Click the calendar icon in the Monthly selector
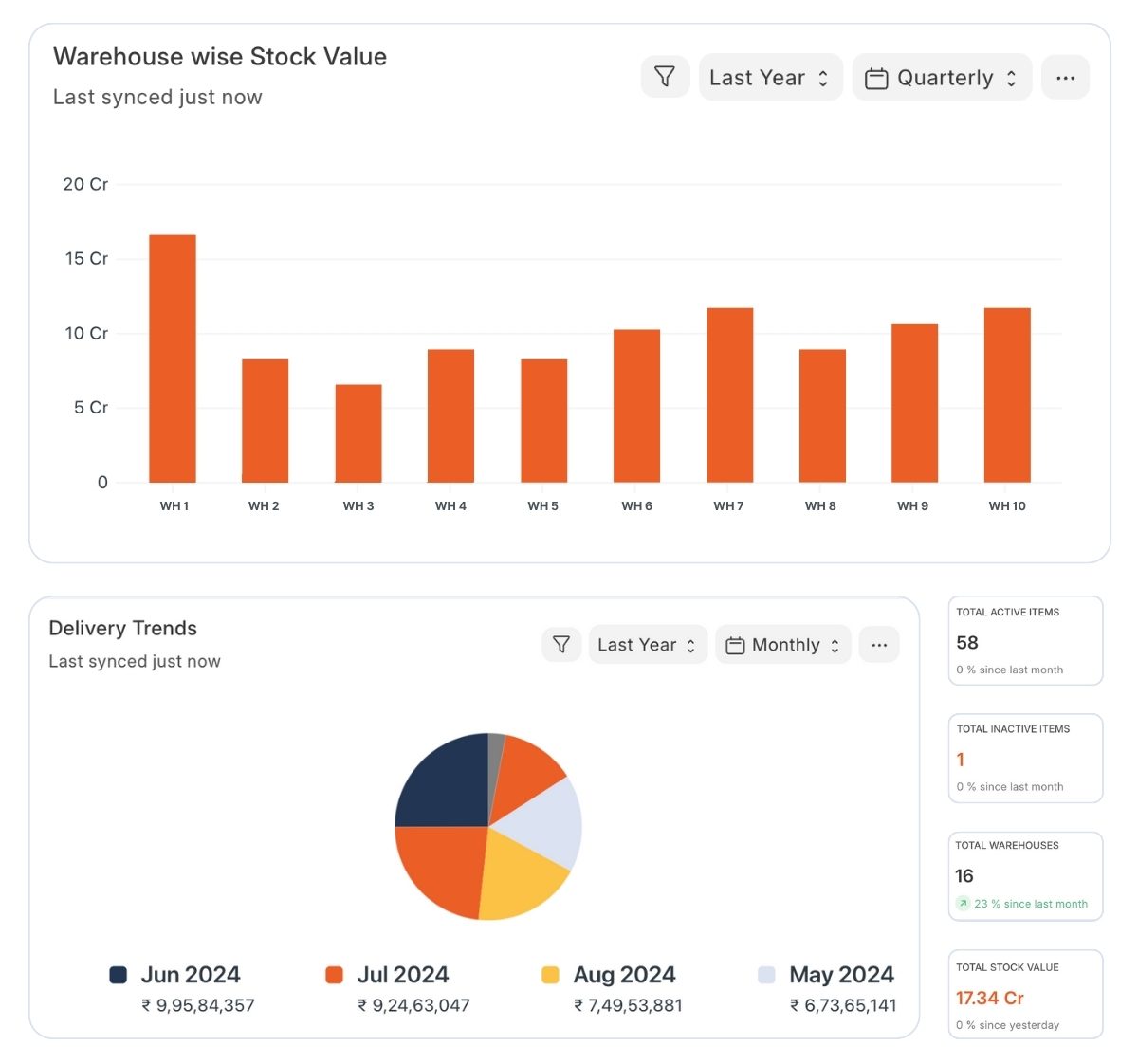 [x=736, y=644]
